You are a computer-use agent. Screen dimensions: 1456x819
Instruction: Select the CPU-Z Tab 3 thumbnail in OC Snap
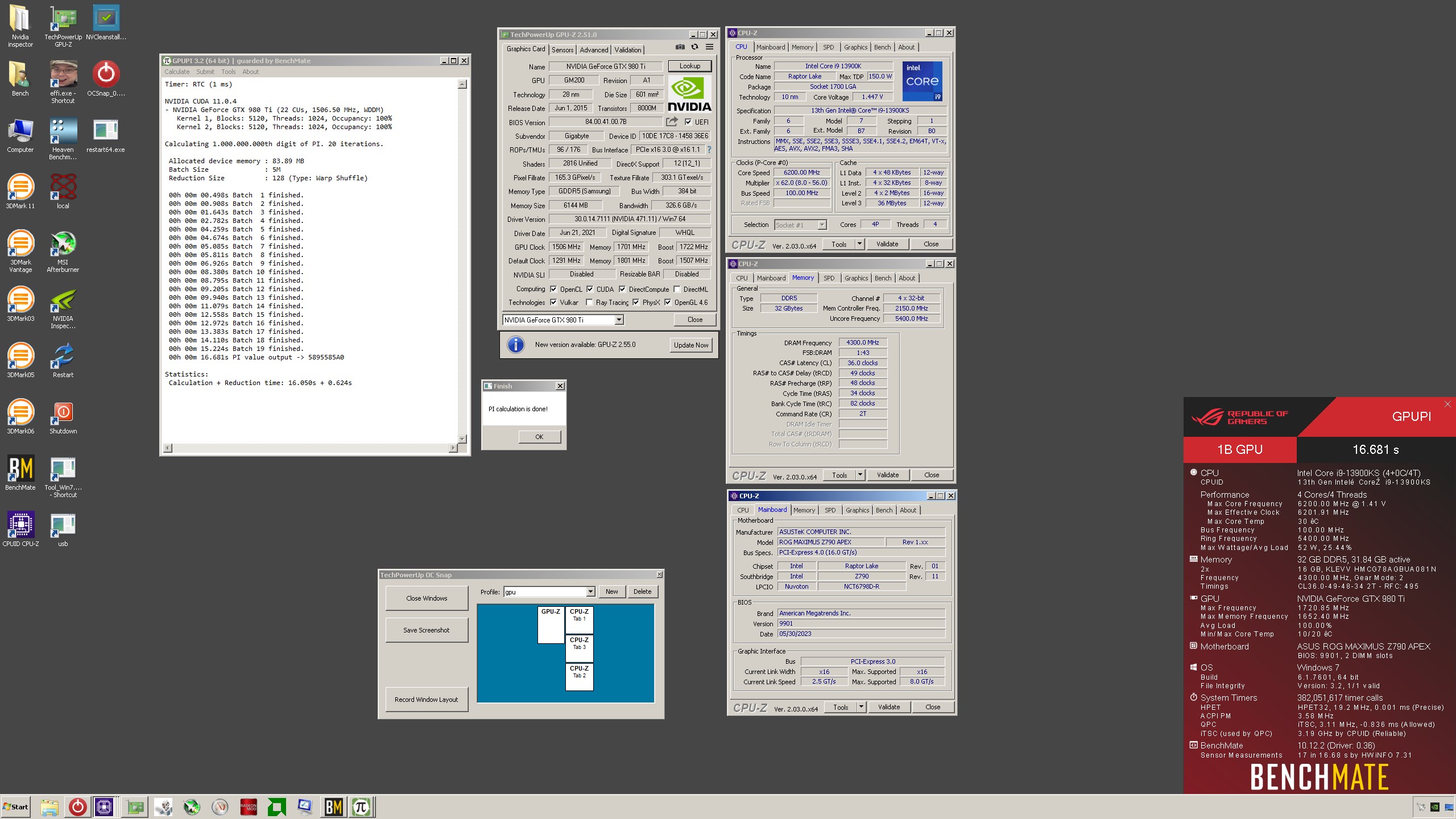point(579,648)
